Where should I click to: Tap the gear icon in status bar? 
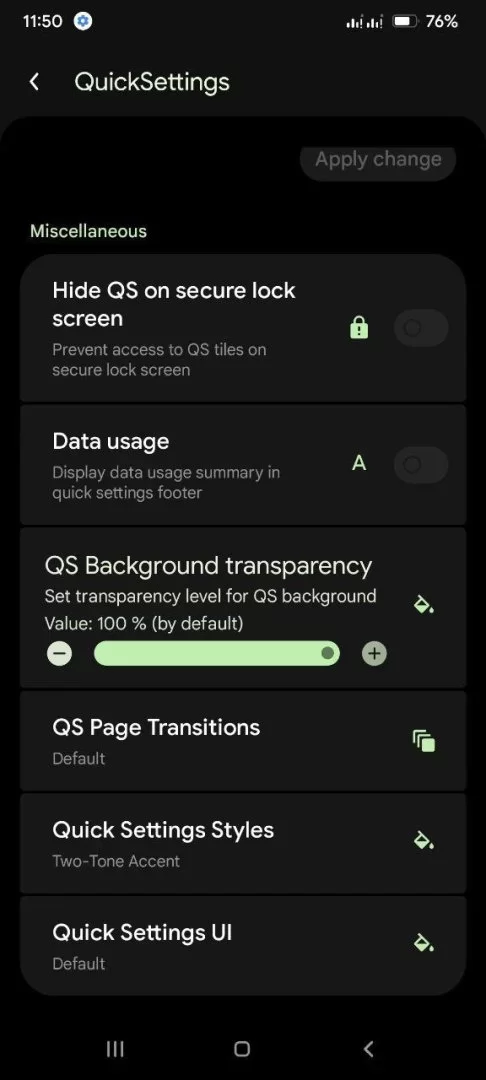click(x=83, y=21)
